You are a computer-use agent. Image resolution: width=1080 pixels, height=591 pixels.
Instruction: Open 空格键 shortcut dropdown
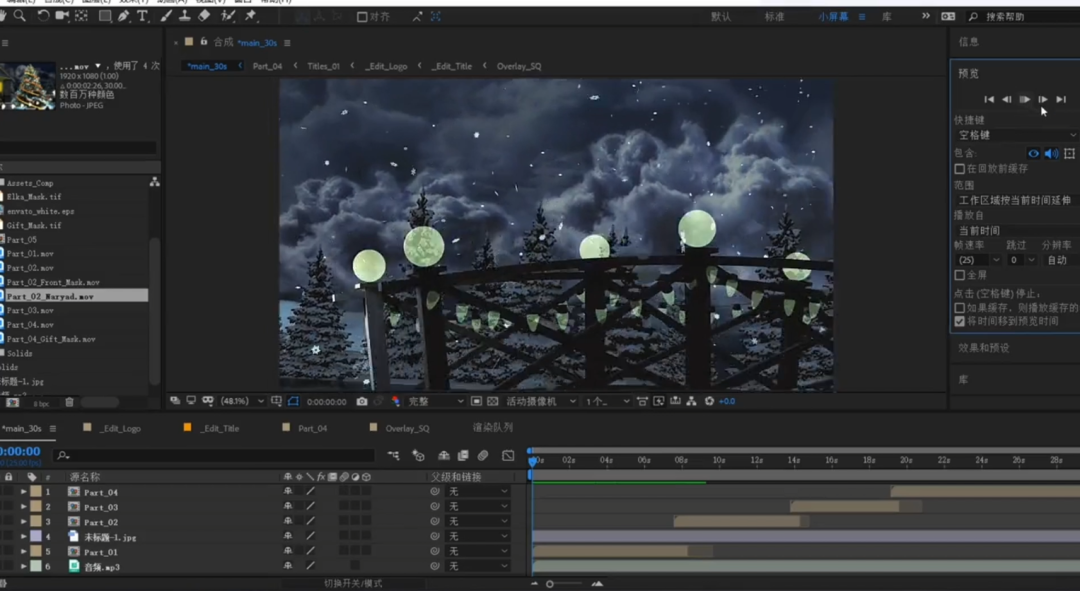tap(1017, 135)
